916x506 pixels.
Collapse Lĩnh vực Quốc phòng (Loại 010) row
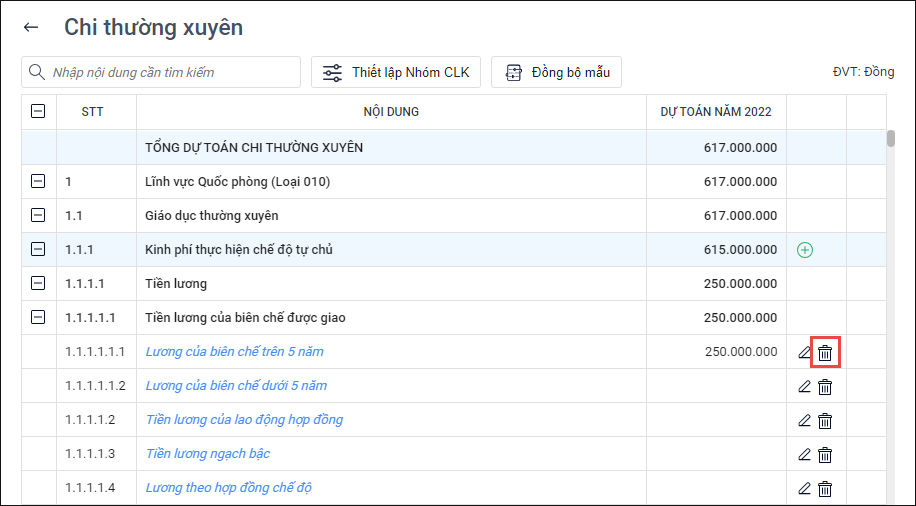pyautogui.click(x=39, y=182)
